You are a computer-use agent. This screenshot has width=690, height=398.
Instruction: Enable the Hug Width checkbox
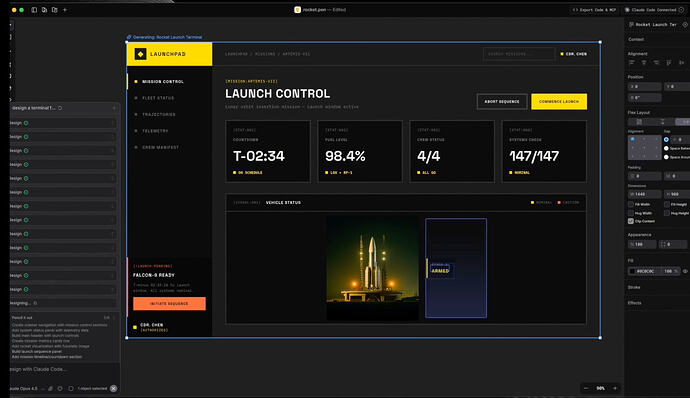631,213
